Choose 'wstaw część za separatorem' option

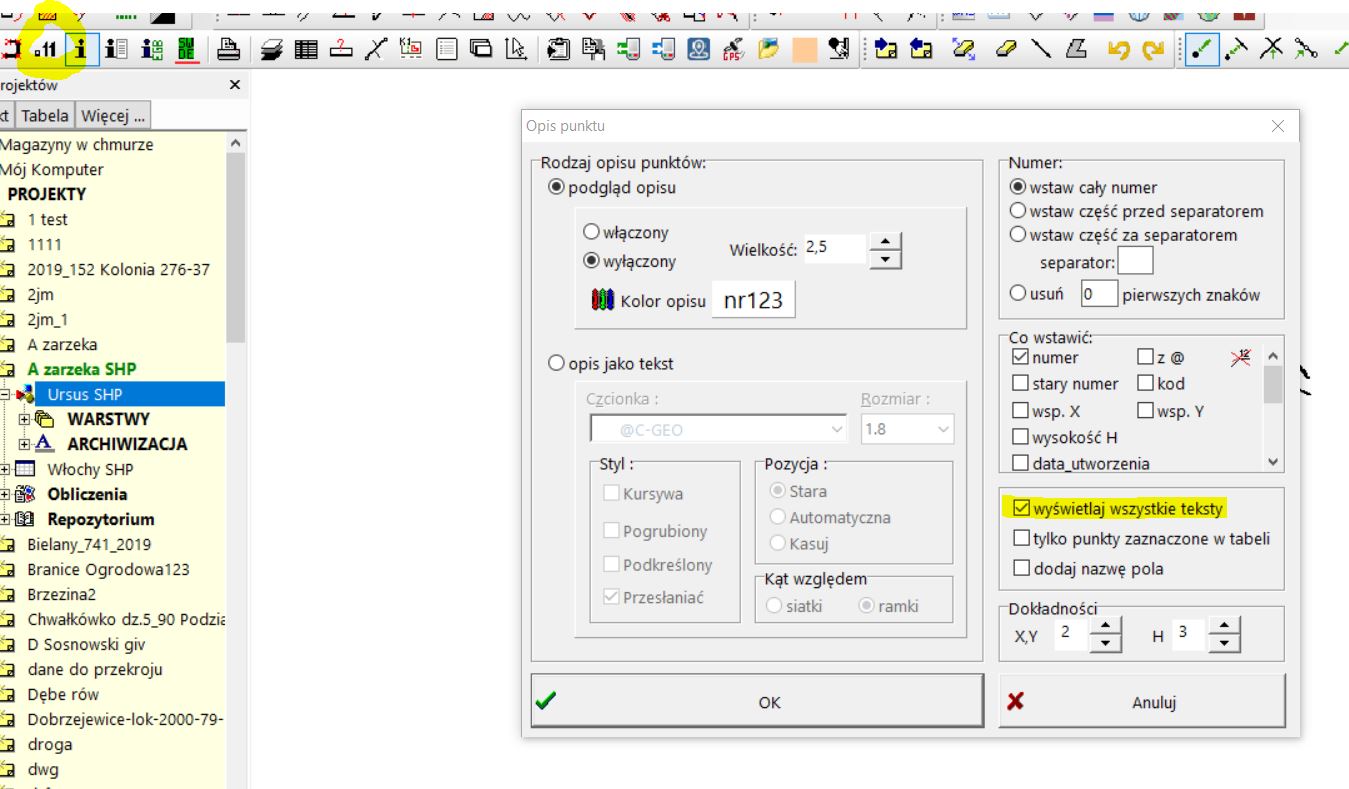point(1018,235)
